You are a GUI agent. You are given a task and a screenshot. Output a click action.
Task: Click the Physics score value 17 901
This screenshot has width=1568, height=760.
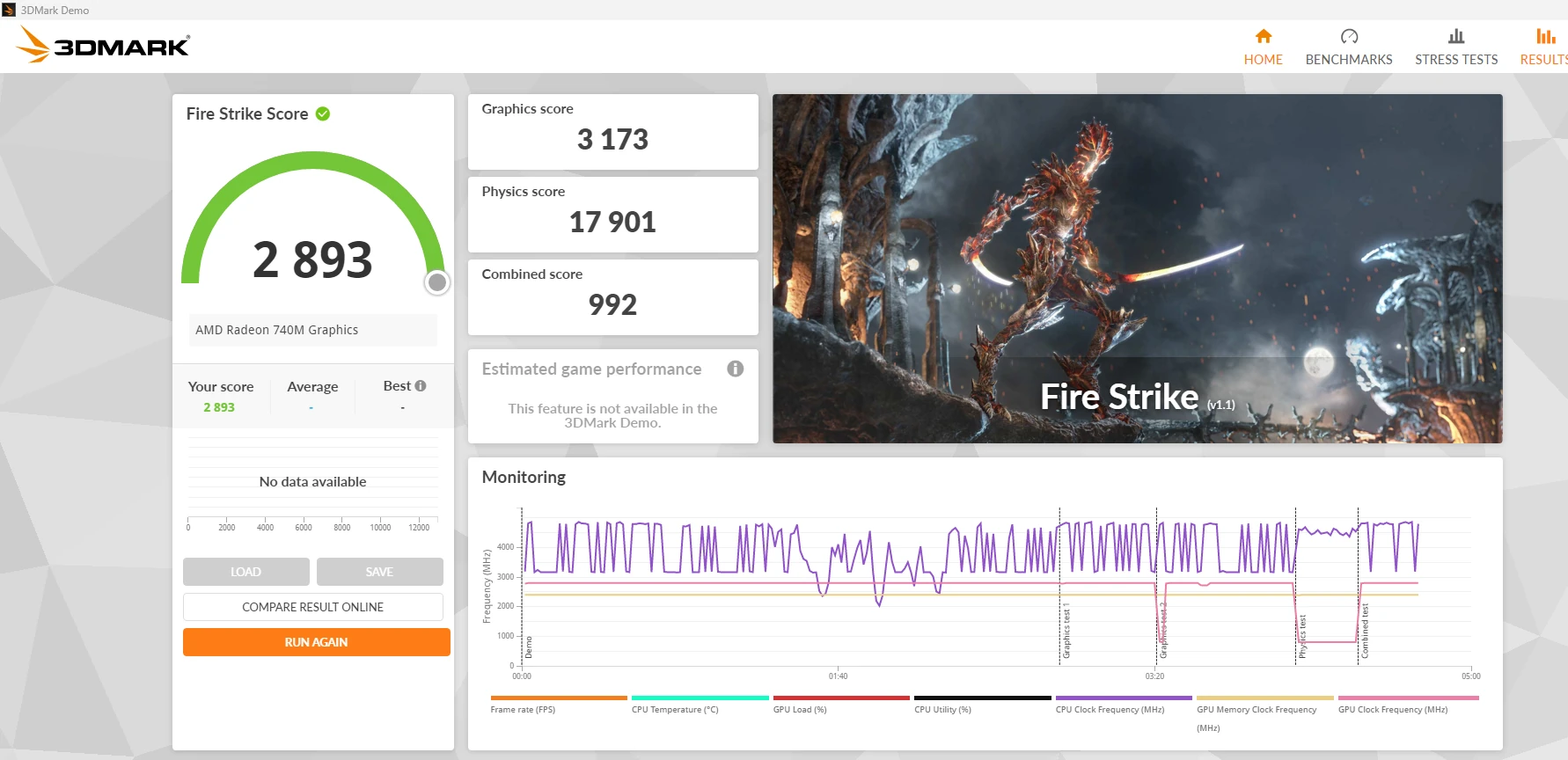612,222
